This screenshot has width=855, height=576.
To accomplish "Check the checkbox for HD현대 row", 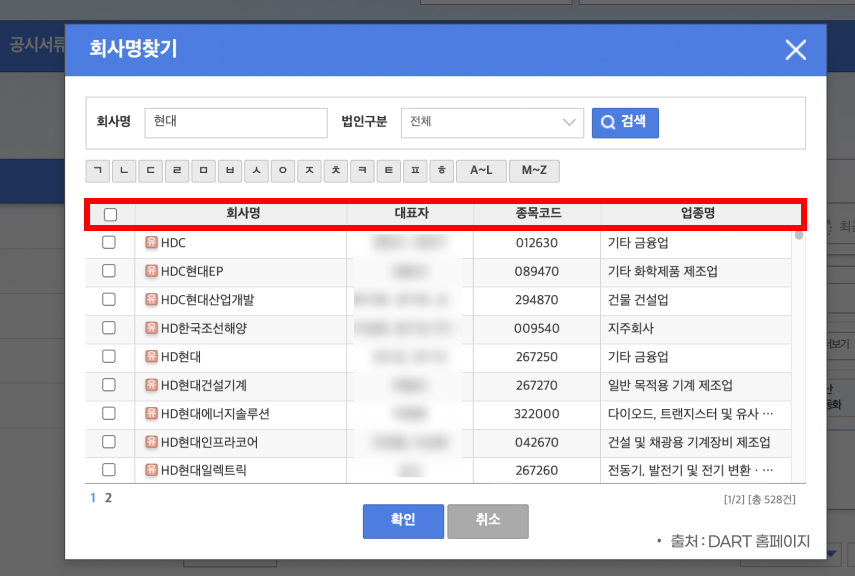I will [111, 357].
